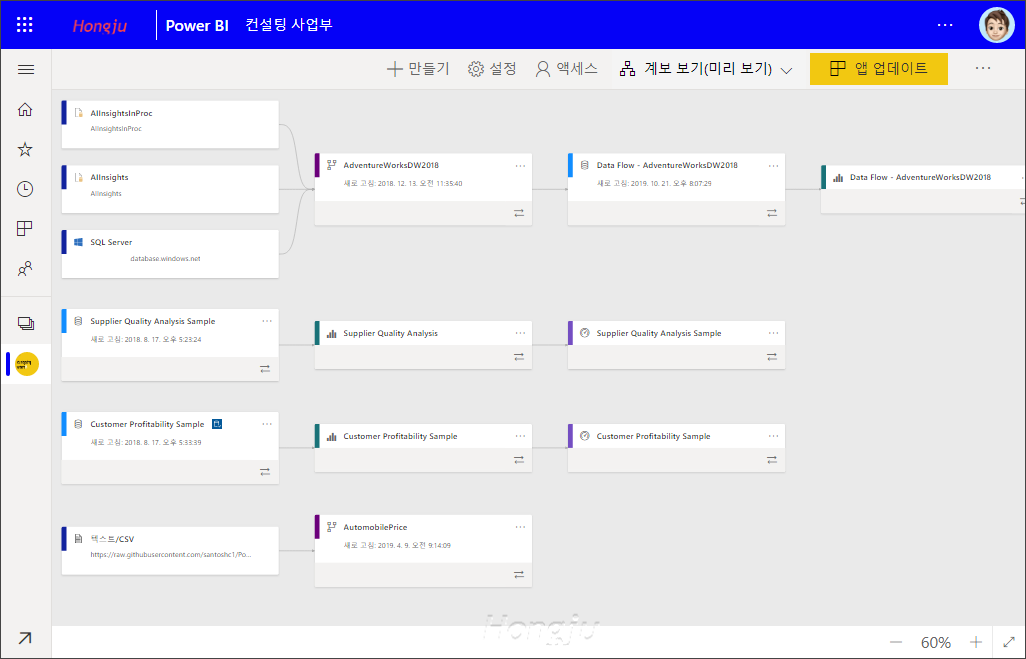Show lineage arrows on AdventureWorksDW2018 dataflow card
Screen dimensions: 1026x659
[519, 213]
